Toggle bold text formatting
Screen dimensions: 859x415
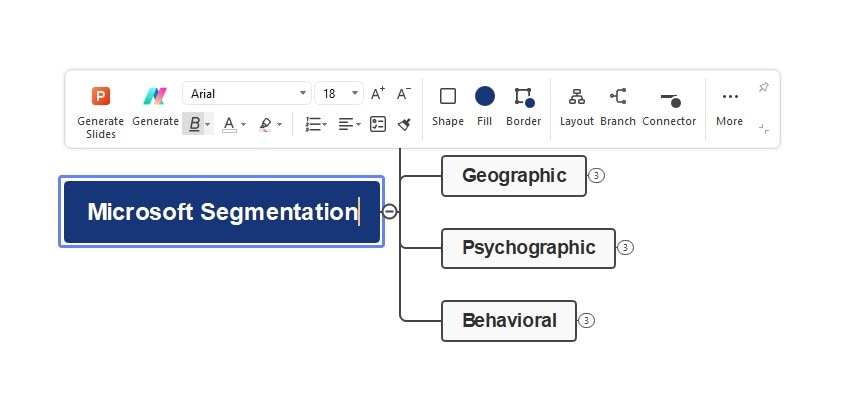coord(194,124)
